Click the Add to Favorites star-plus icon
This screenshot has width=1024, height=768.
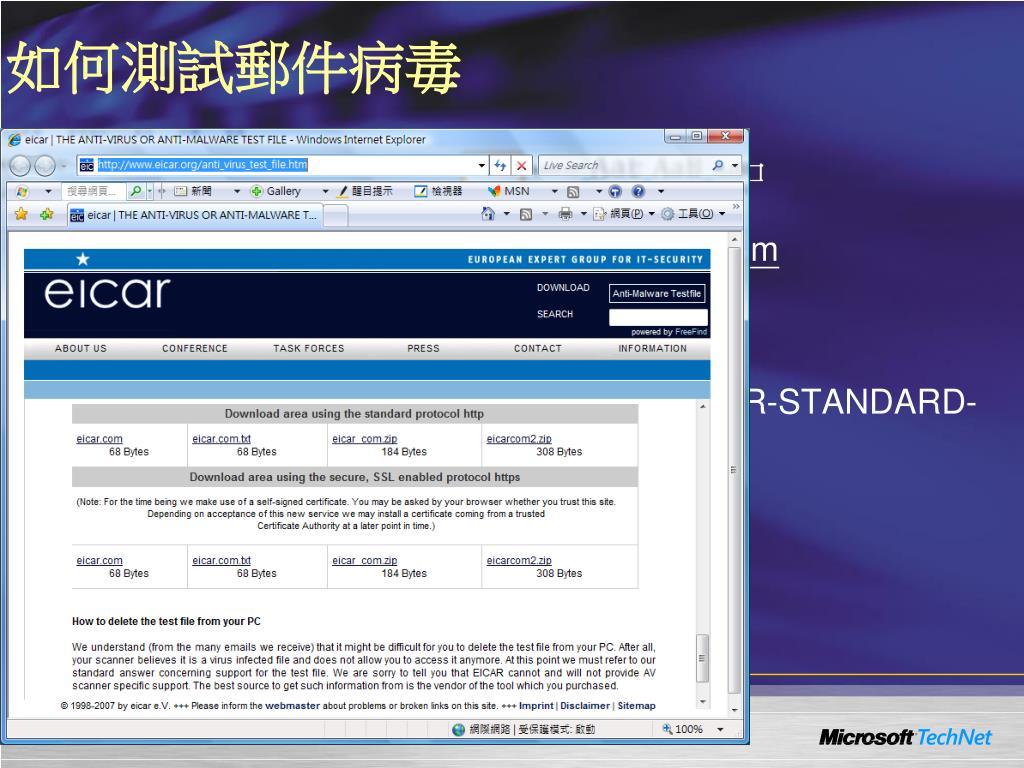point(46,214)
